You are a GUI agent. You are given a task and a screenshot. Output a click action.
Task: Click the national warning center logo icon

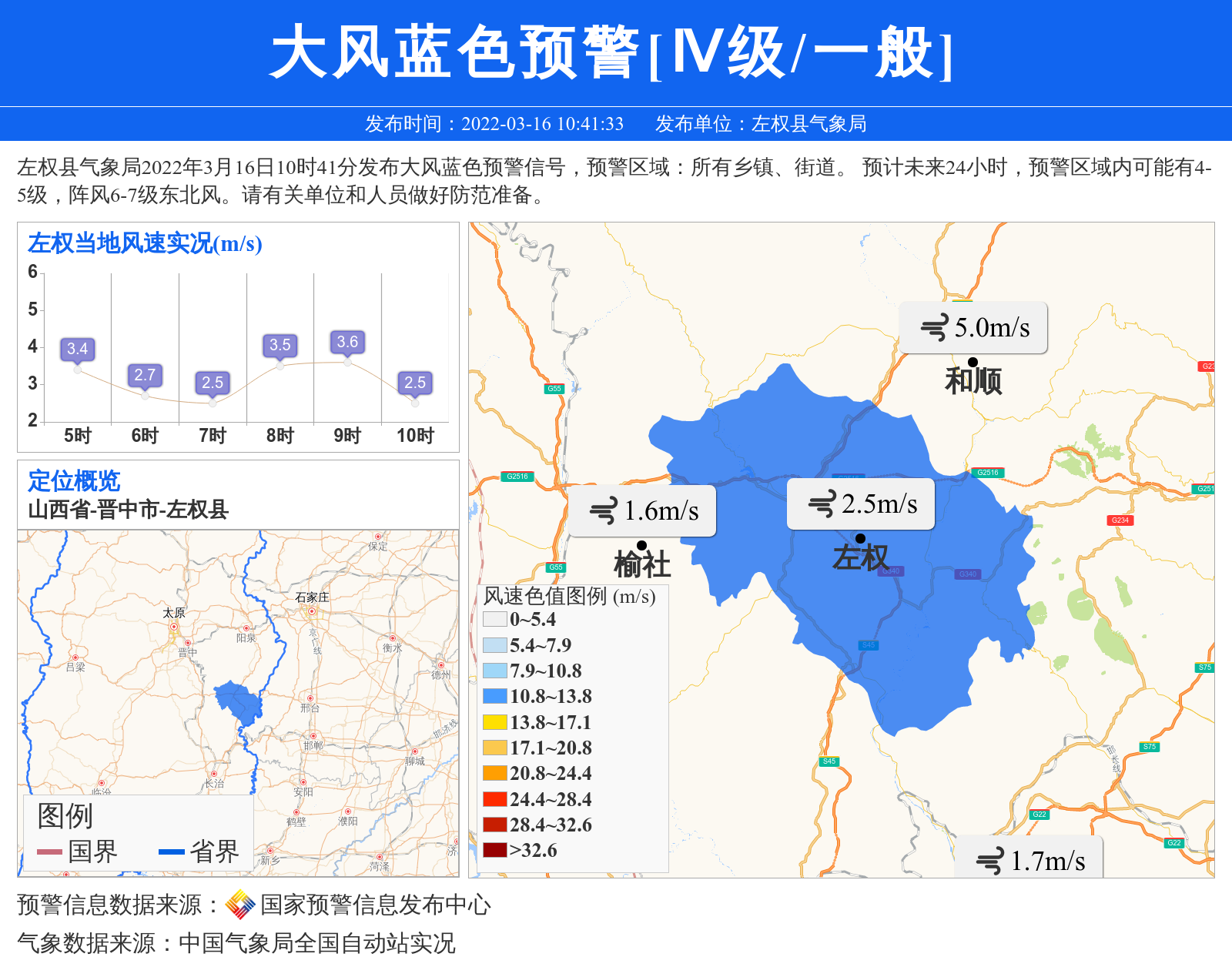coord(240,905)
